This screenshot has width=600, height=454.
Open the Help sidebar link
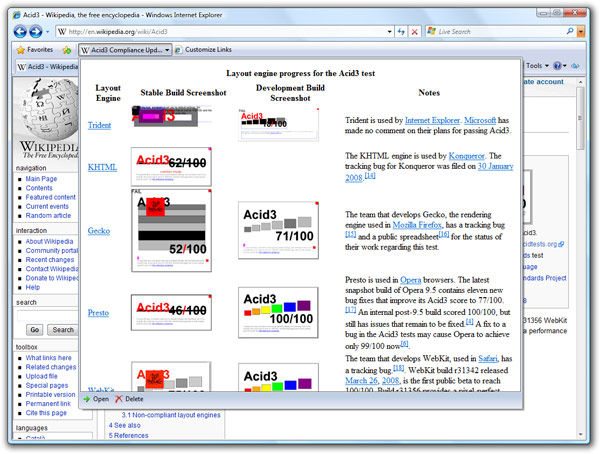point(33,287)
